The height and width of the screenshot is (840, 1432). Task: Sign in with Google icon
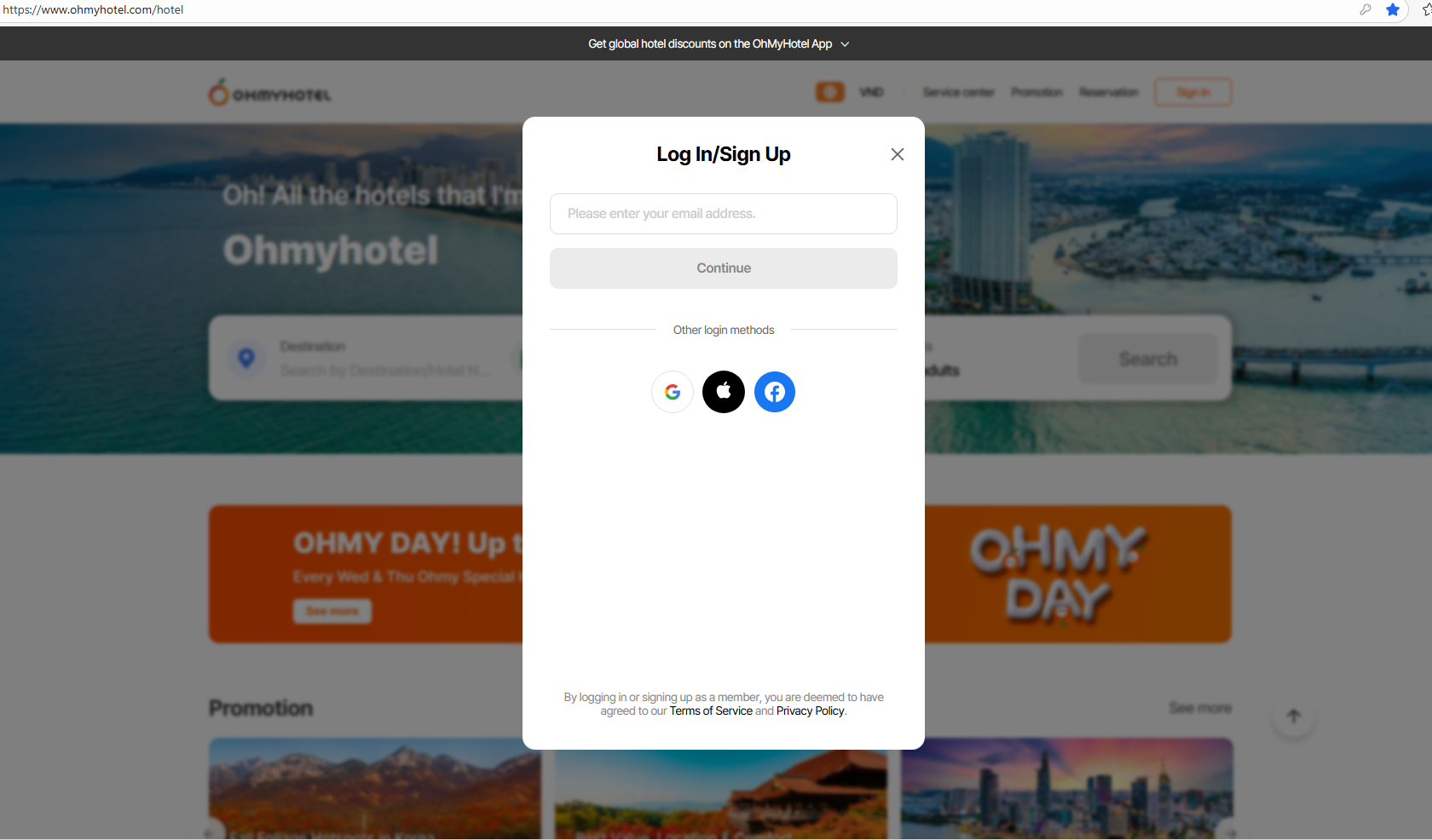(x=673, y=392)
